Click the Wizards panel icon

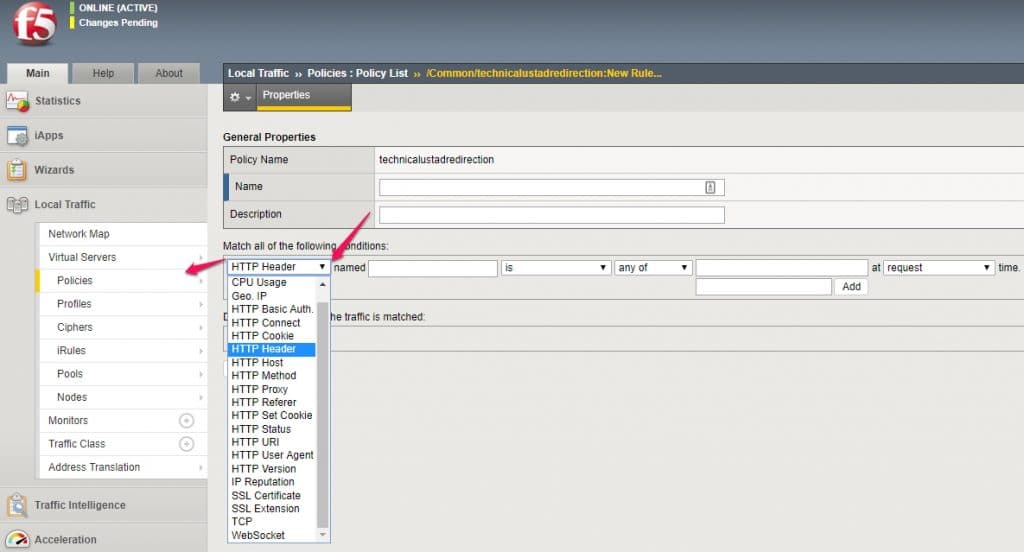(17, 170)
